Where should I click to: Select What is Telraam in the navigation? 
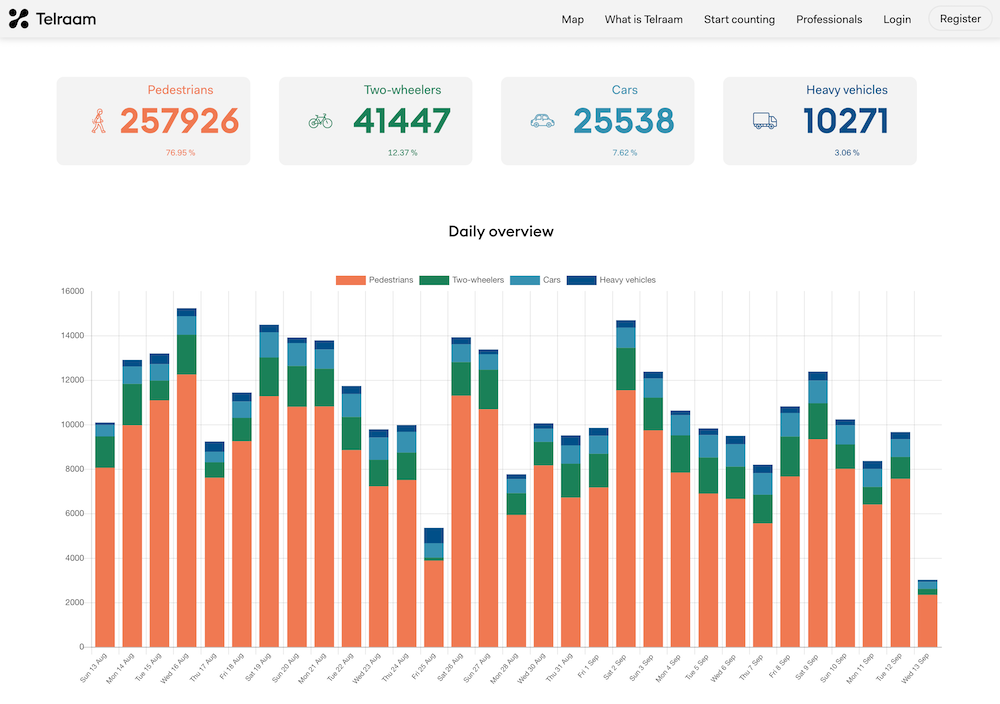click(643, 19)
